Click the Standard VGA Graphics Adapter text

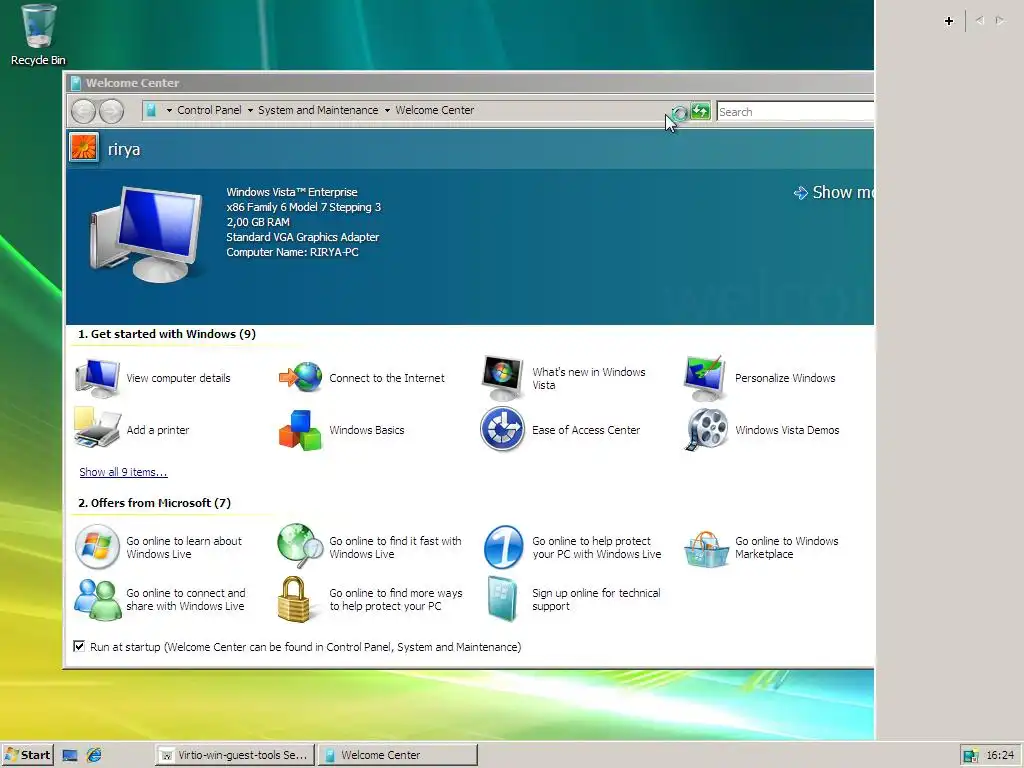coord(302,237)
